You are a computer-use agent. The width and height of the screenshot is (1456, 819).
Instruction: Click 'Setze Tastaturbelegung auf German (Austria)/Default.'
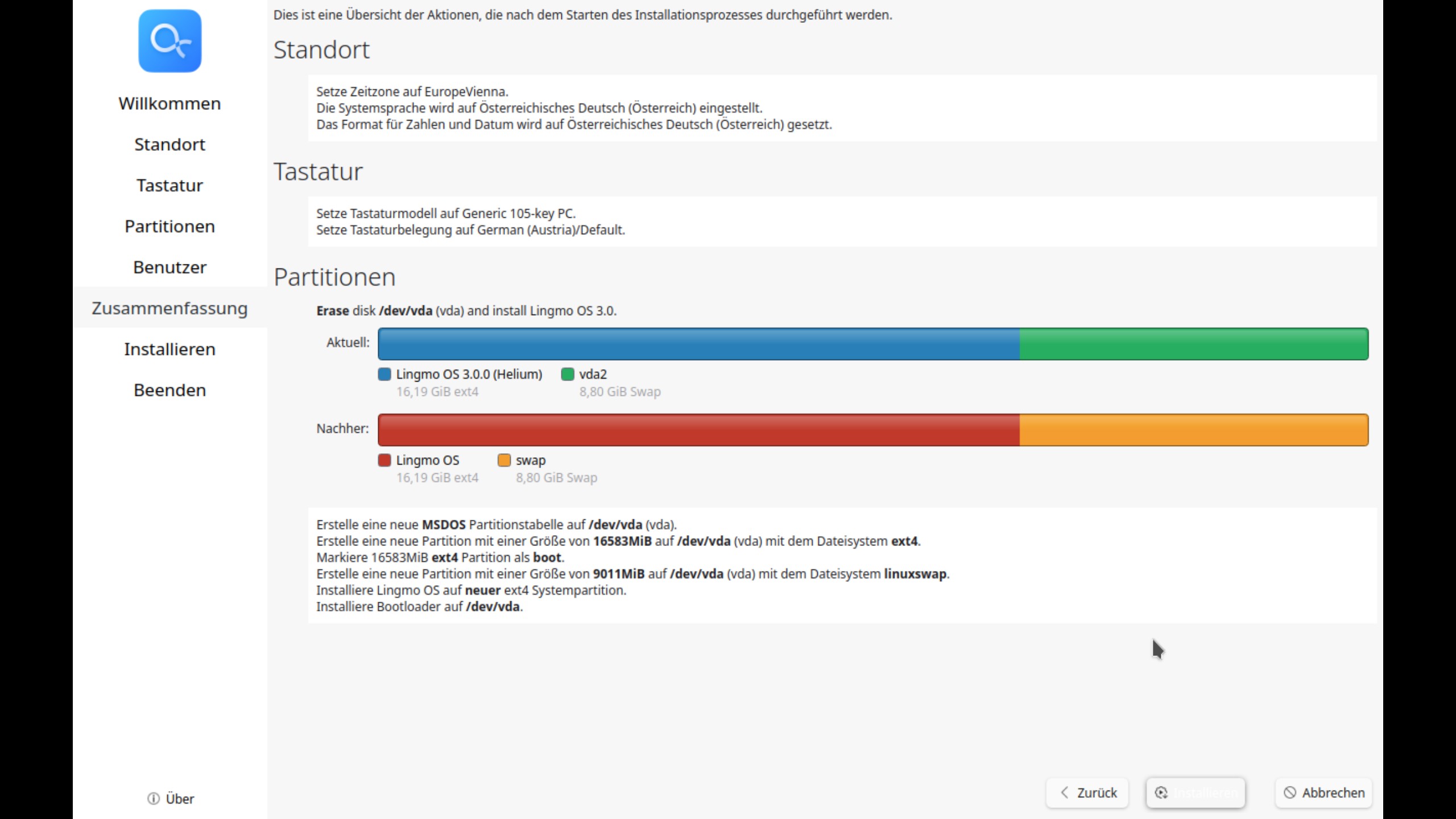[470, 230]
